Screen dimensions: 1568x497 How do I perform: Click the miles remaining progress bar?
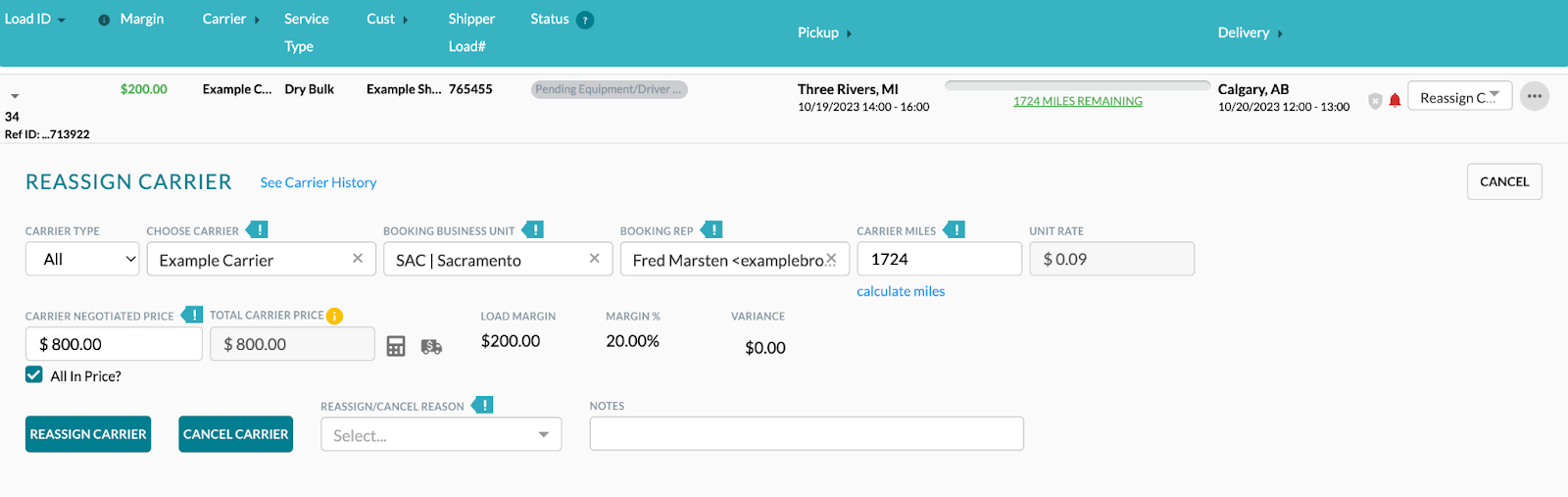point(1078,85)
